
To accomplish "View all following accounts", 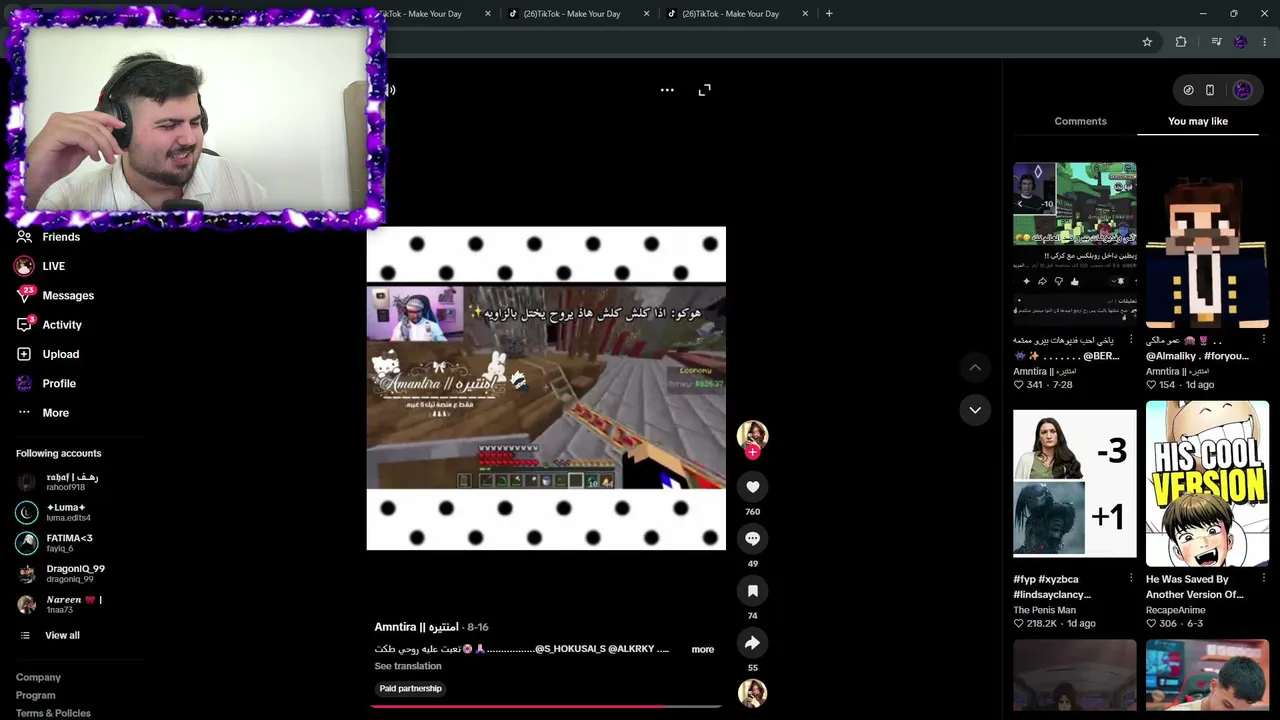I will [49, 636].
